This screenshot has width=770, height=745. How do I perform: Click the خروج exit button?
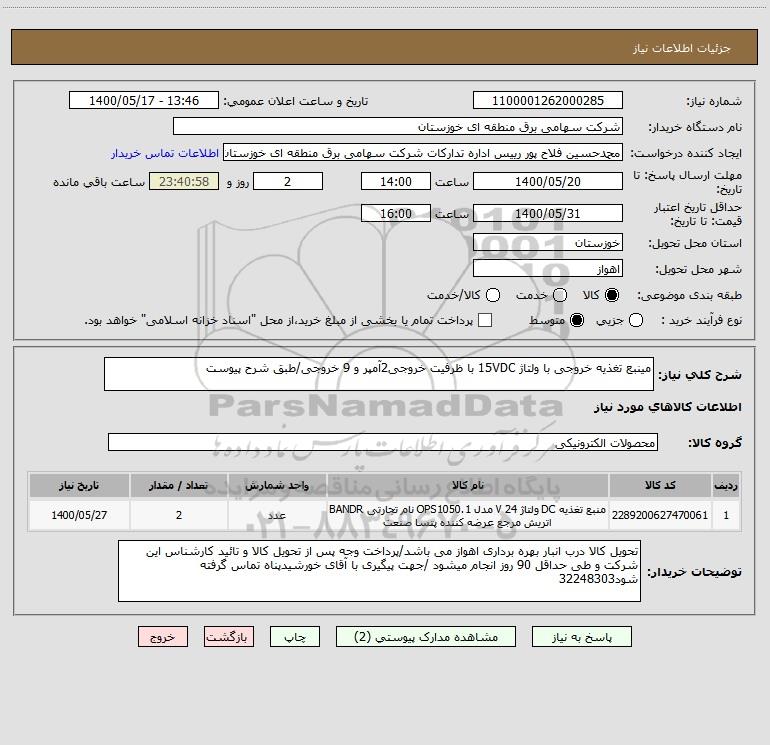click(163, 637)
